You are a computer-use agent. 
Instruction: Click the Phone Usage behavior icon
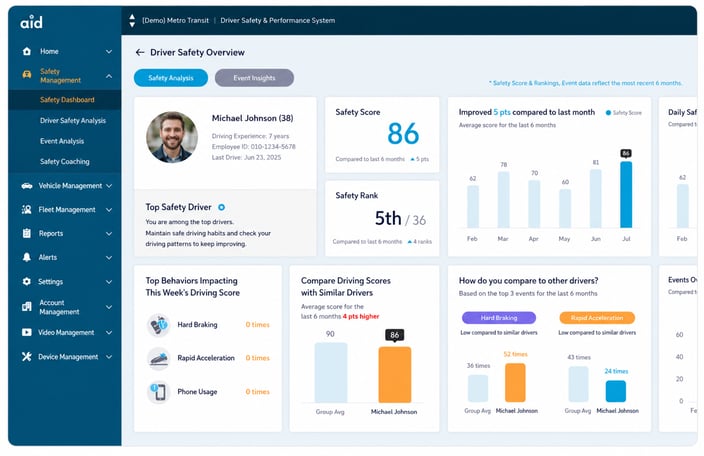tap(158, 392)
